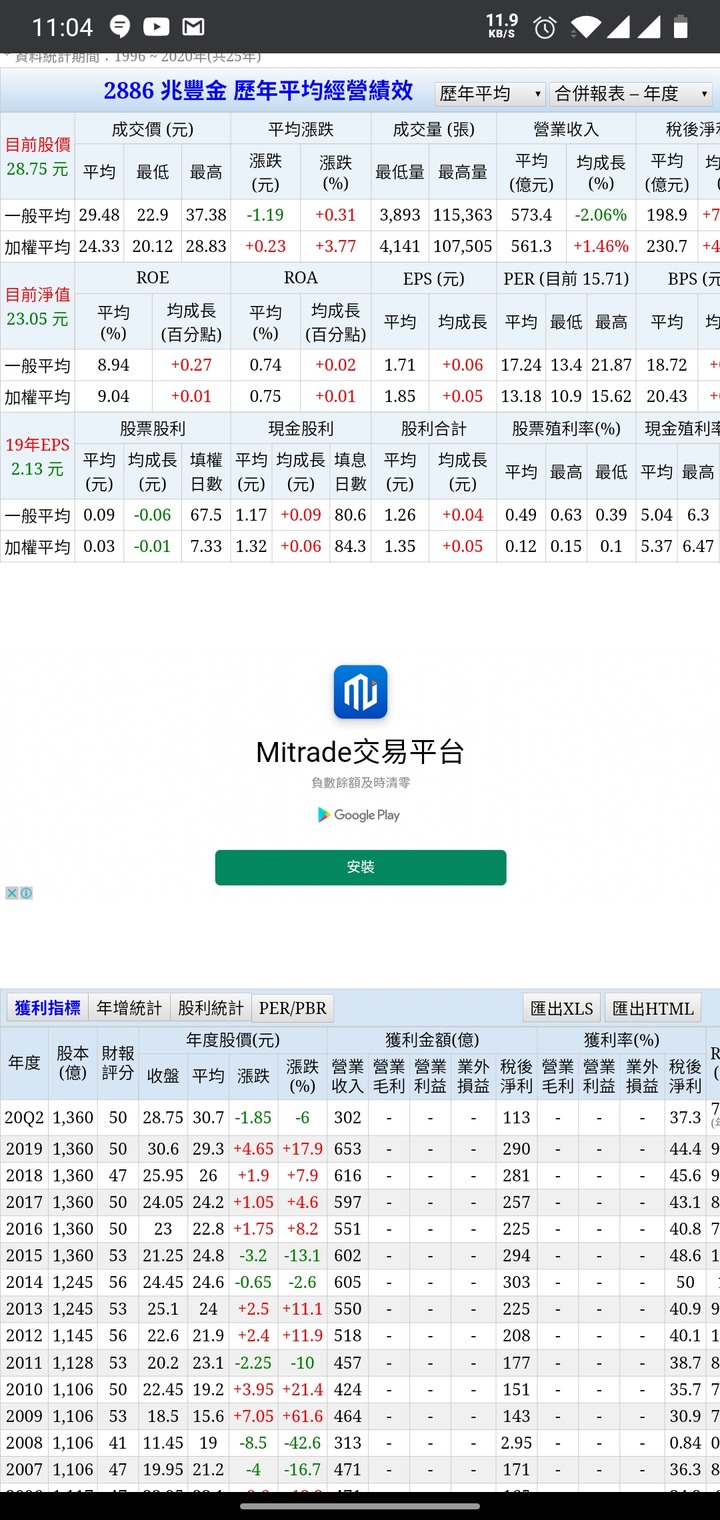The width and height of the screenshot is (720, 1520).
Task: Tap the 成交價 (元) column header
Action: [x=153, y=129]
